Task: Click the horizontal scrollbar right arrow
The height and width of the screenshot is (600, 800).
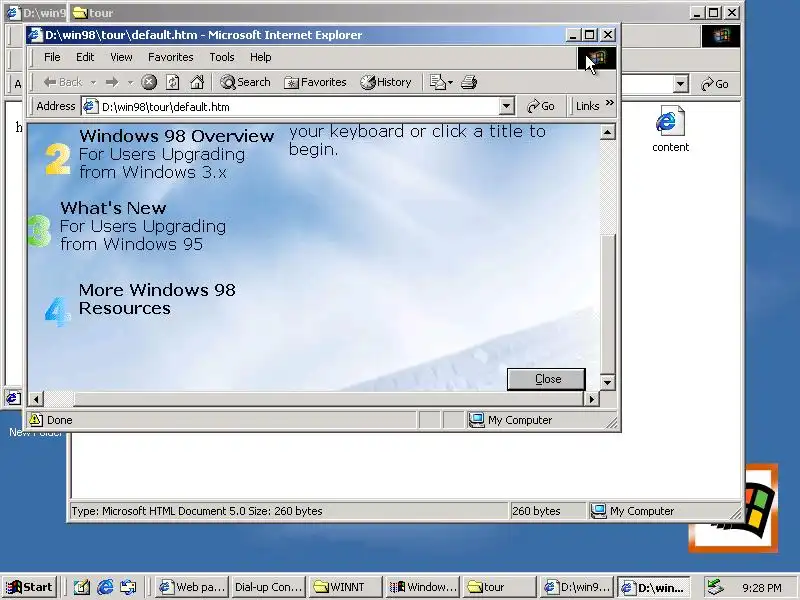Action: [x=591, y=399]
